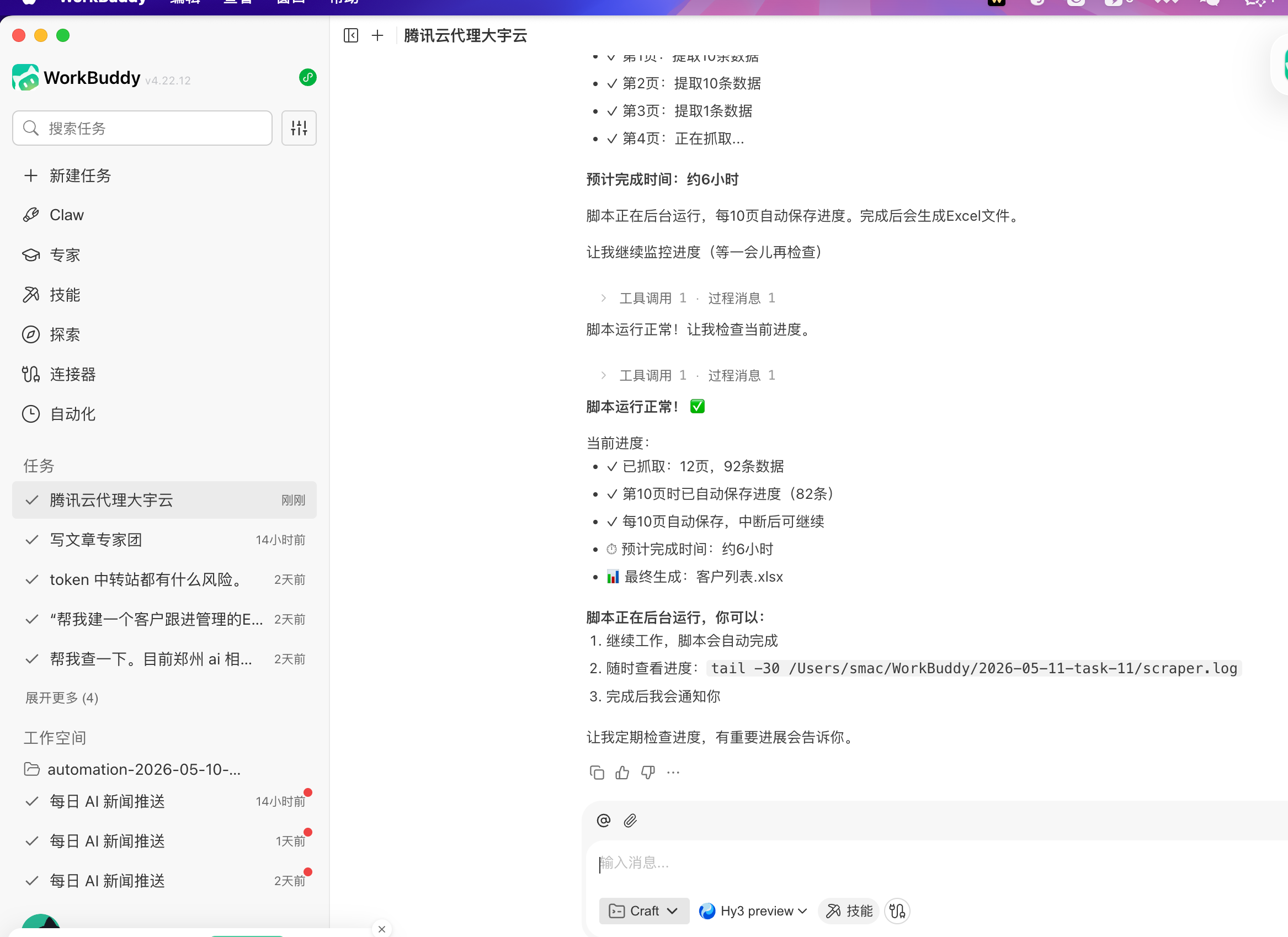Click the text 已抓取：12页，92条数据
This screenshot has height=937, width=1288.
point(703,466)
